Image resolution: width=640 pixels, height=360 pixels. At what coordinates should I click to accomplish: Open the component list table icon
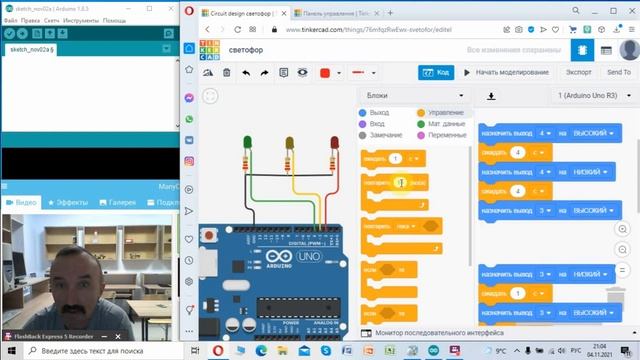point(606,50)
